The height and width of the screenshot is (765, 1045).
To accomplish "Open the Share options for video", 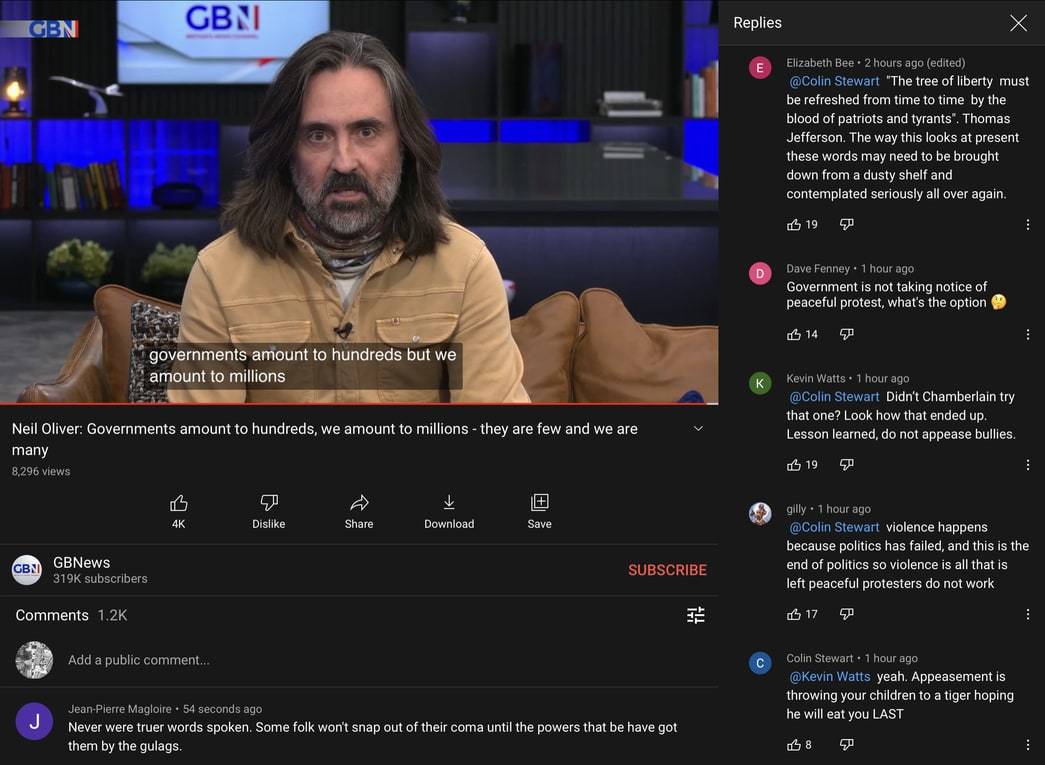I will (x=359, y=503).
